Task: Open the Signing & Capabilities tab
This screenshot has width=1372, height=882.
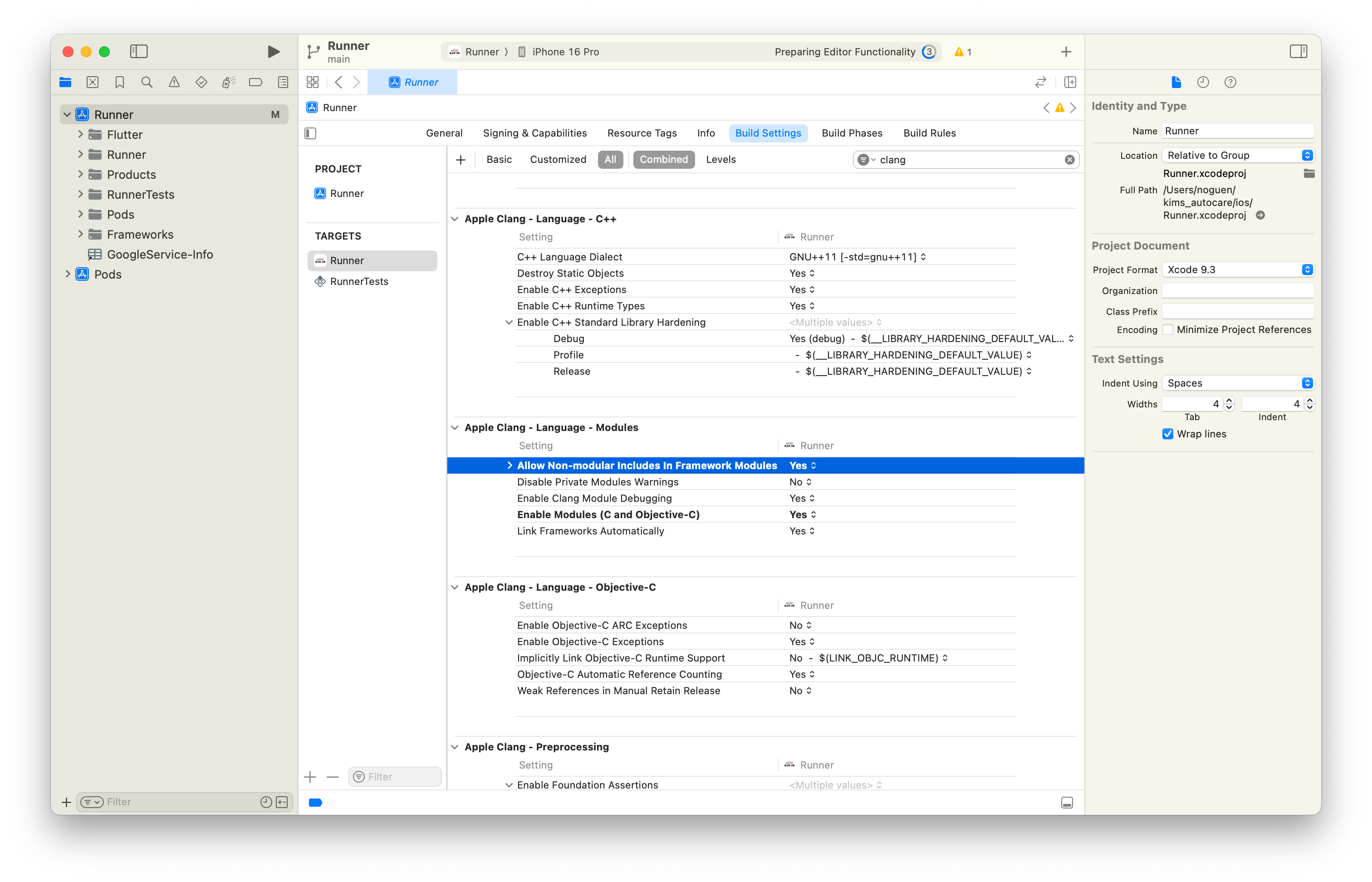Action: [534, 133]
